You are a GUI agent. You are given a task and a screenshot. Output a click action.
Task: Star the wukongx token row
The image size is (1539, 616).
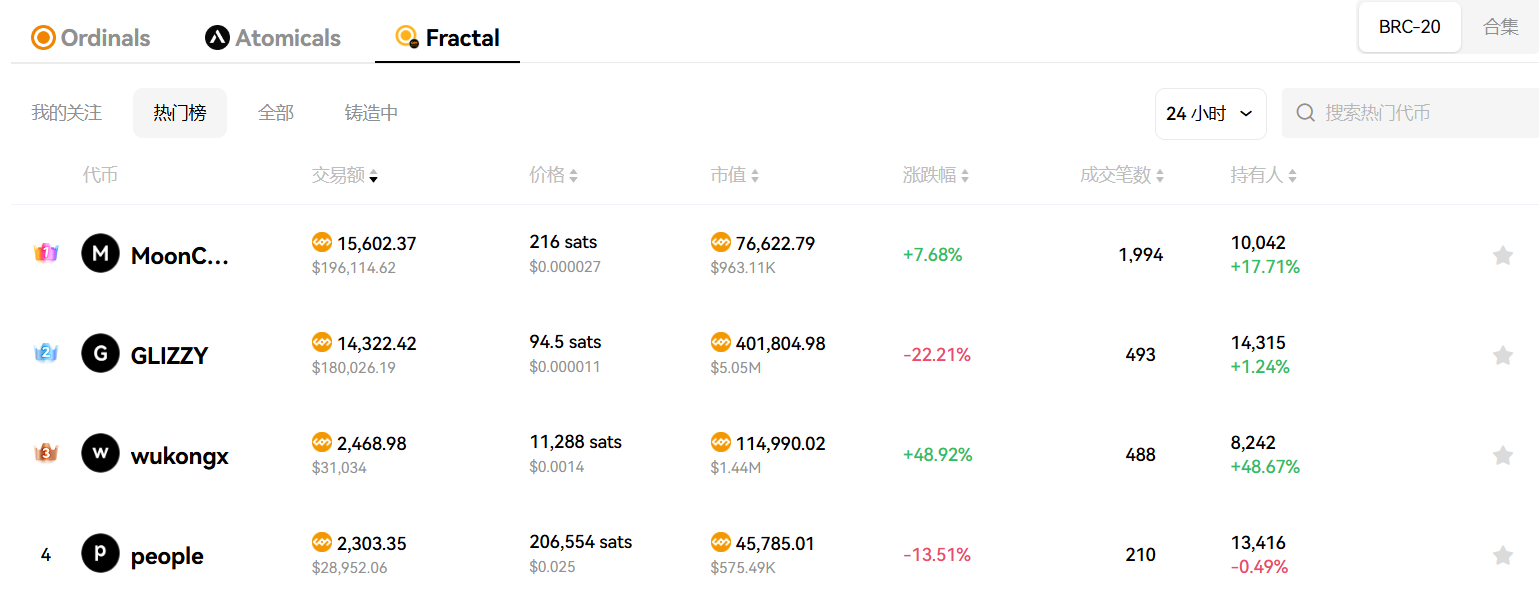1502,455
